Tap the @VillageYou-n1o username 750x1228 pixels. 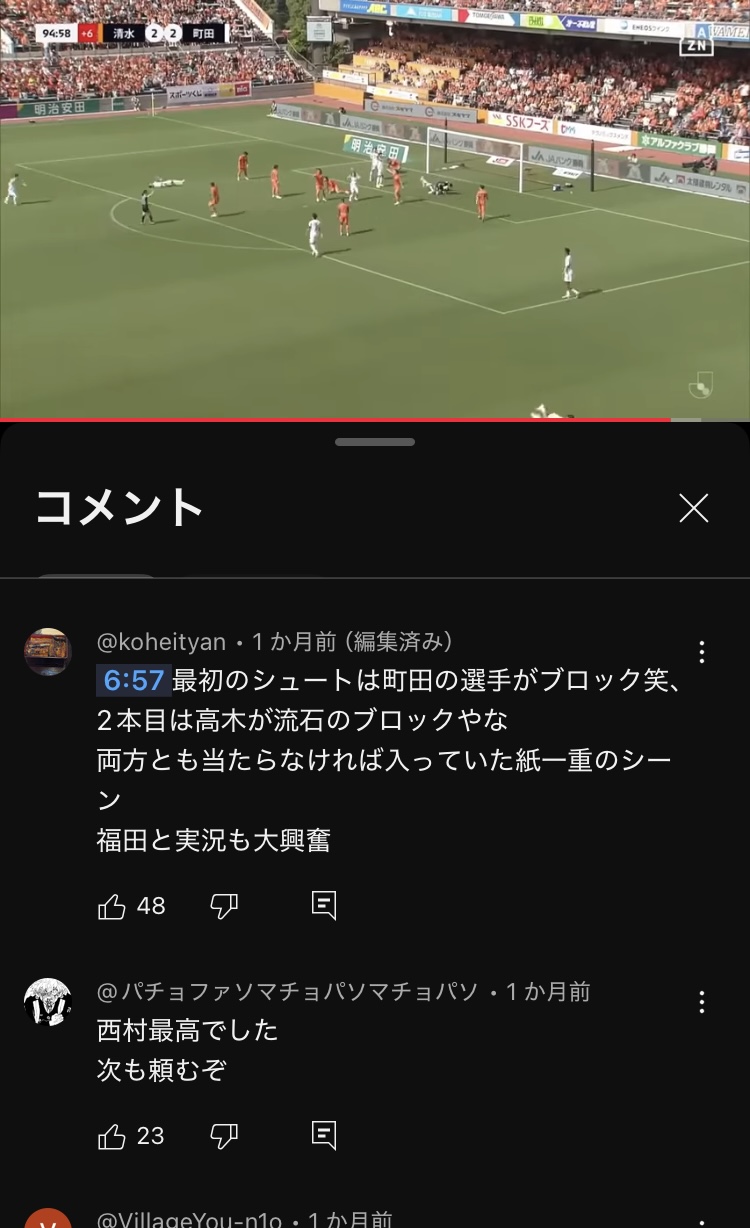coord(189,1220)
